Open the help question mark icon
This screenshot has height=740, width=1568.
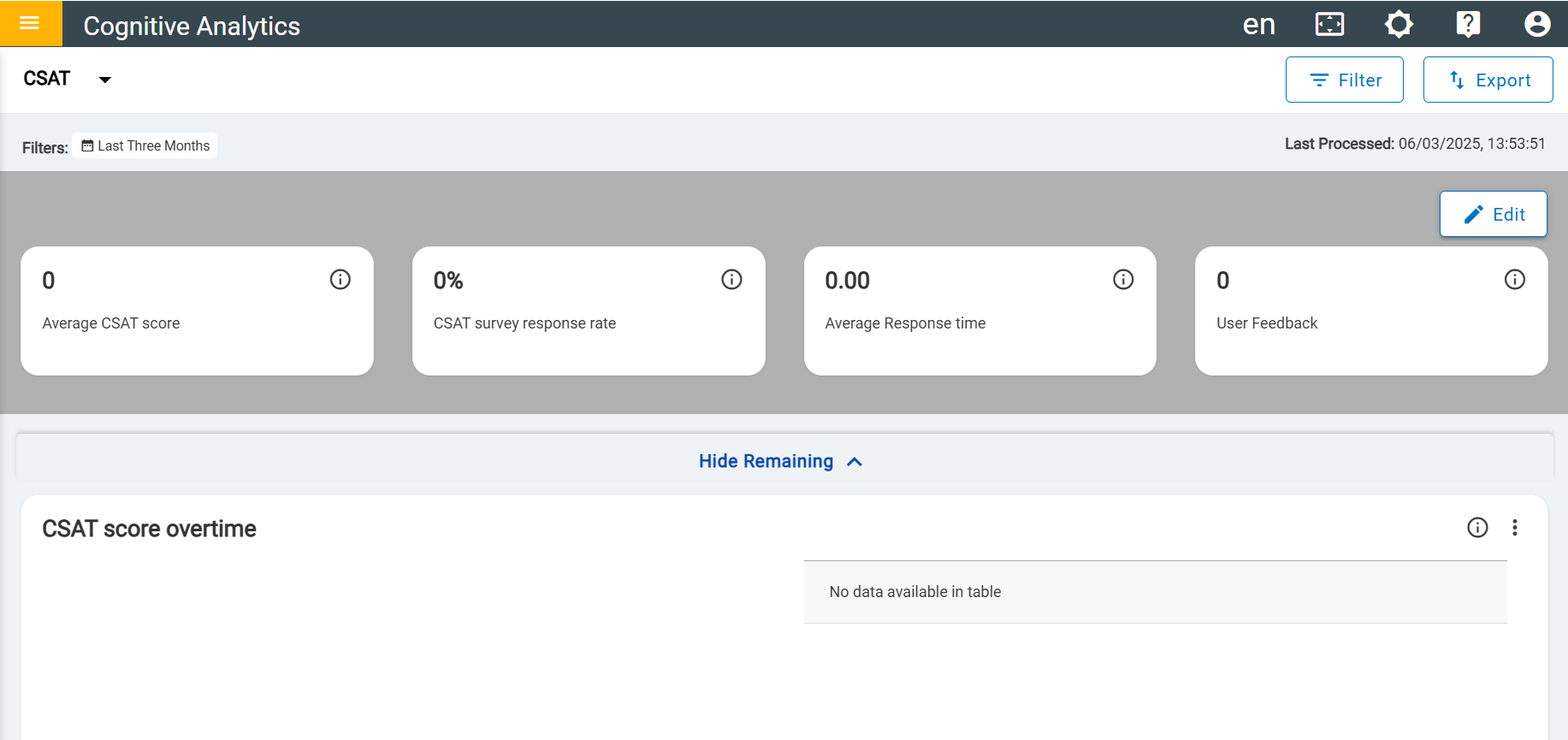pos(1468,24)
